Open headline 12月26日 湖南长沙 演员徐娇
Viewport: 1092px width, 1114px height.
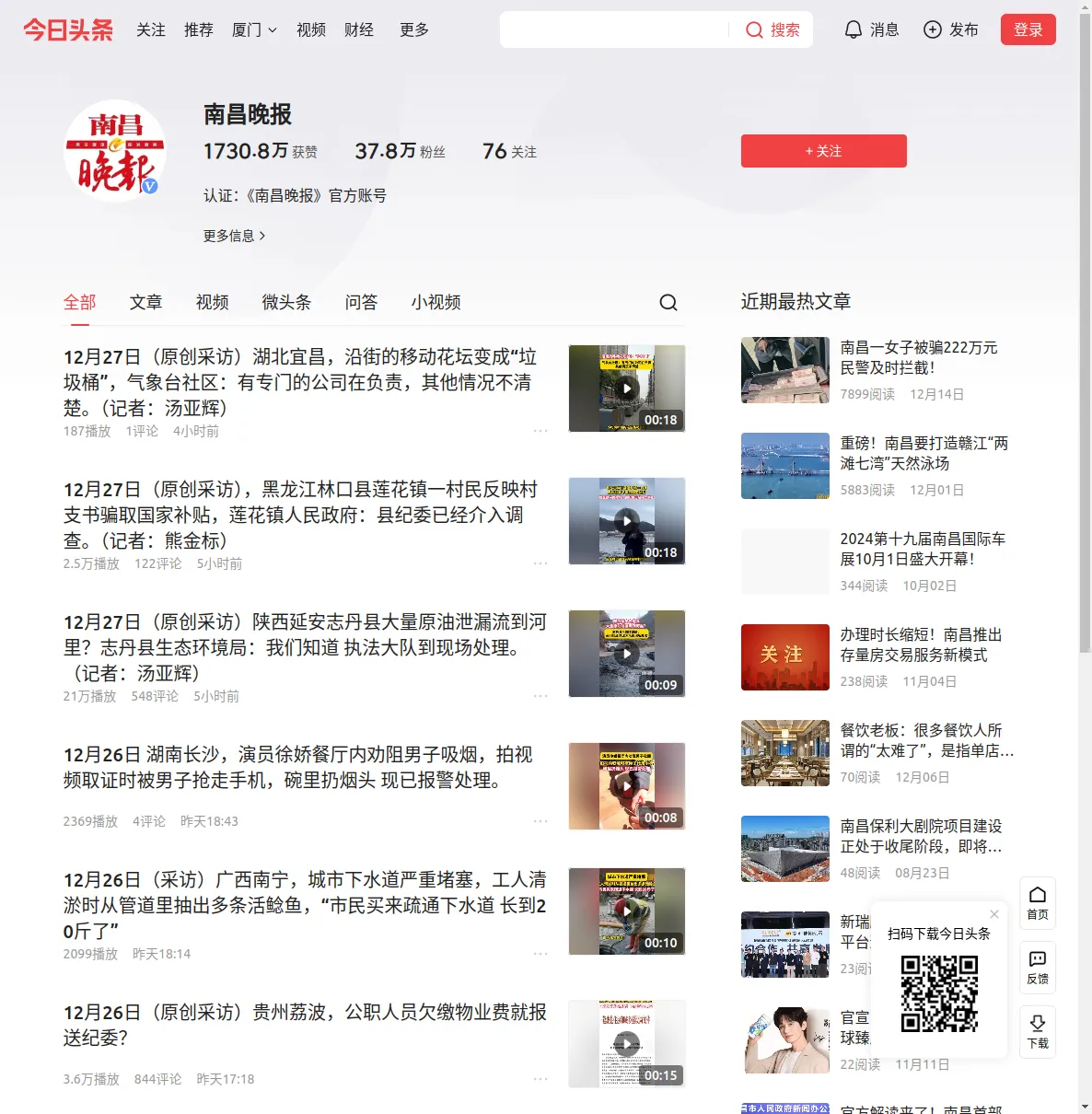tap(298, 768)
